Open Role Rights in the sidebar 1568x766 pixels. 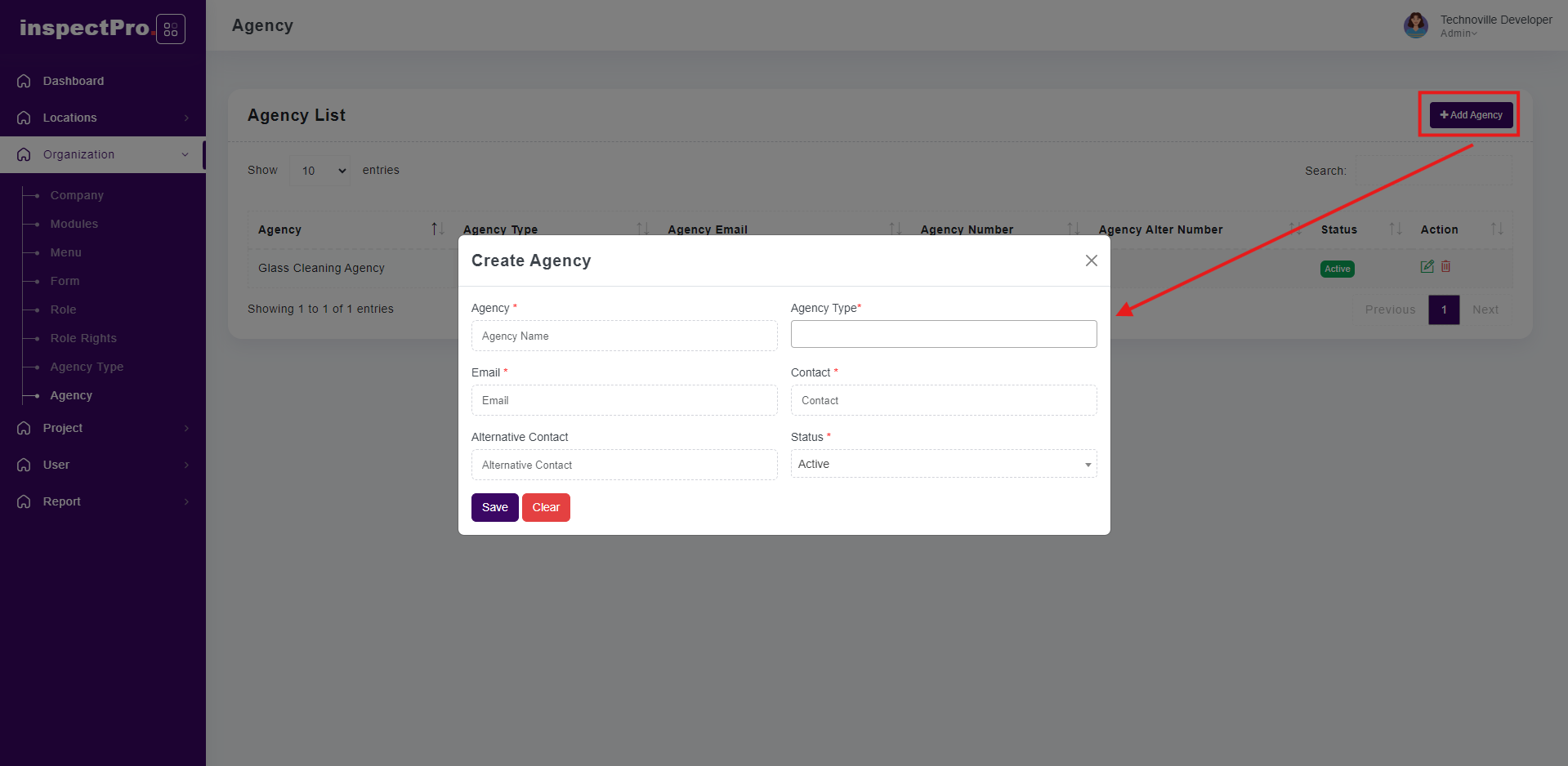83,338
